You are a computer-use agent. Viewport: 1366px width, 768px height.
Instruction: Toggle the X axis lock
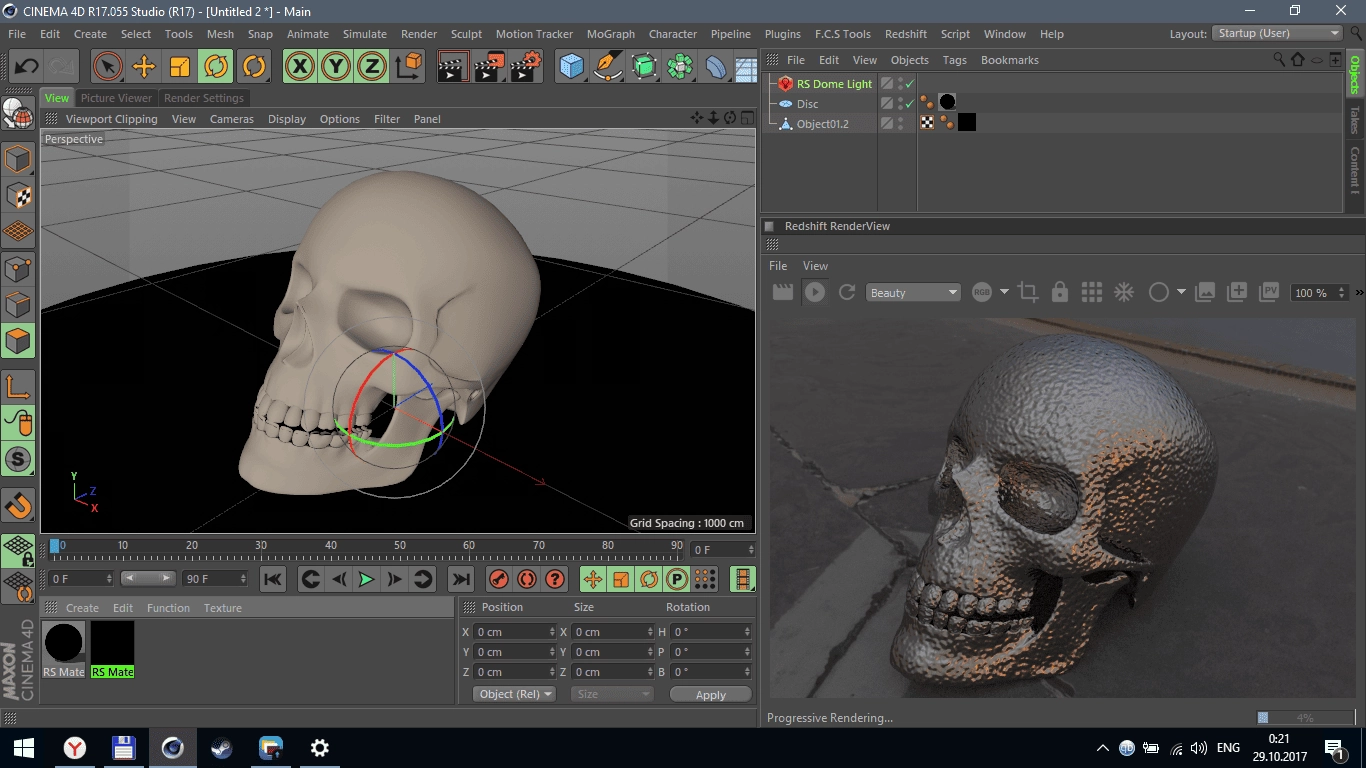pos(299,67)
